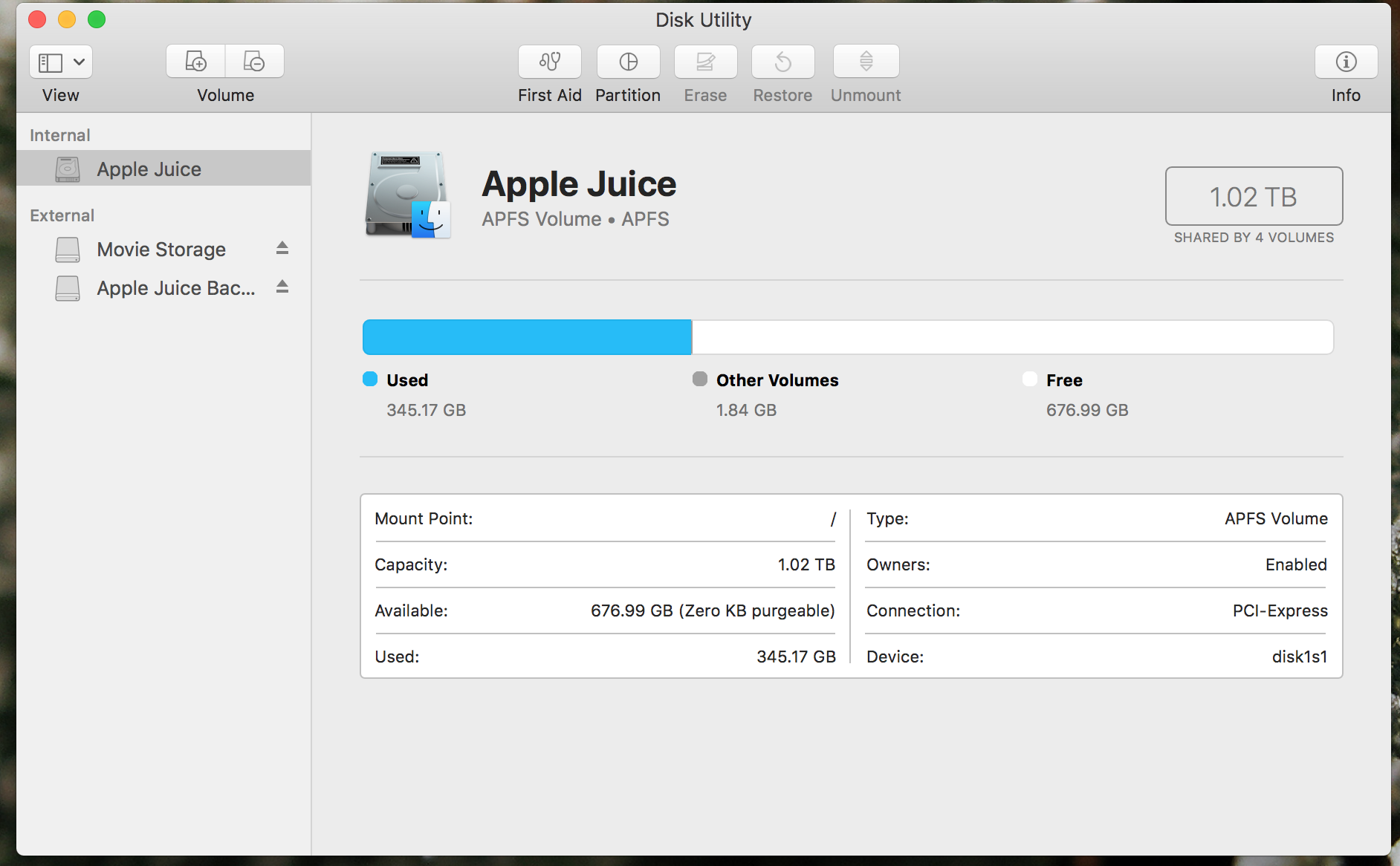
Task: Click the Owners Enabled value
Action: click(1296, 564)
